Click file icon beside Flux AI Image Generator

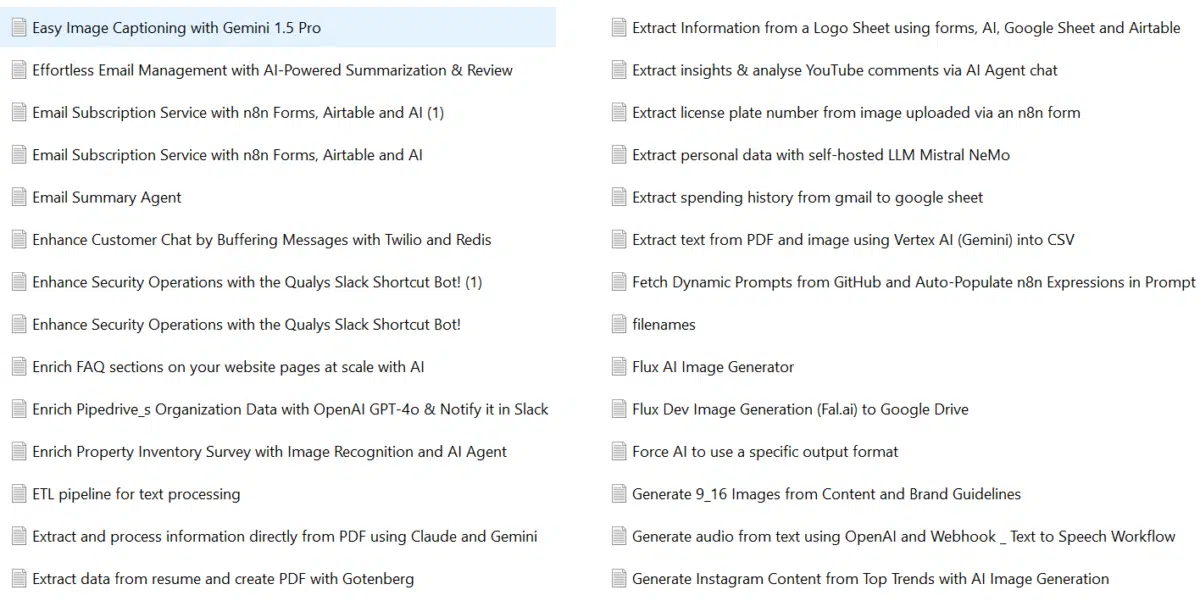[619, 367]
